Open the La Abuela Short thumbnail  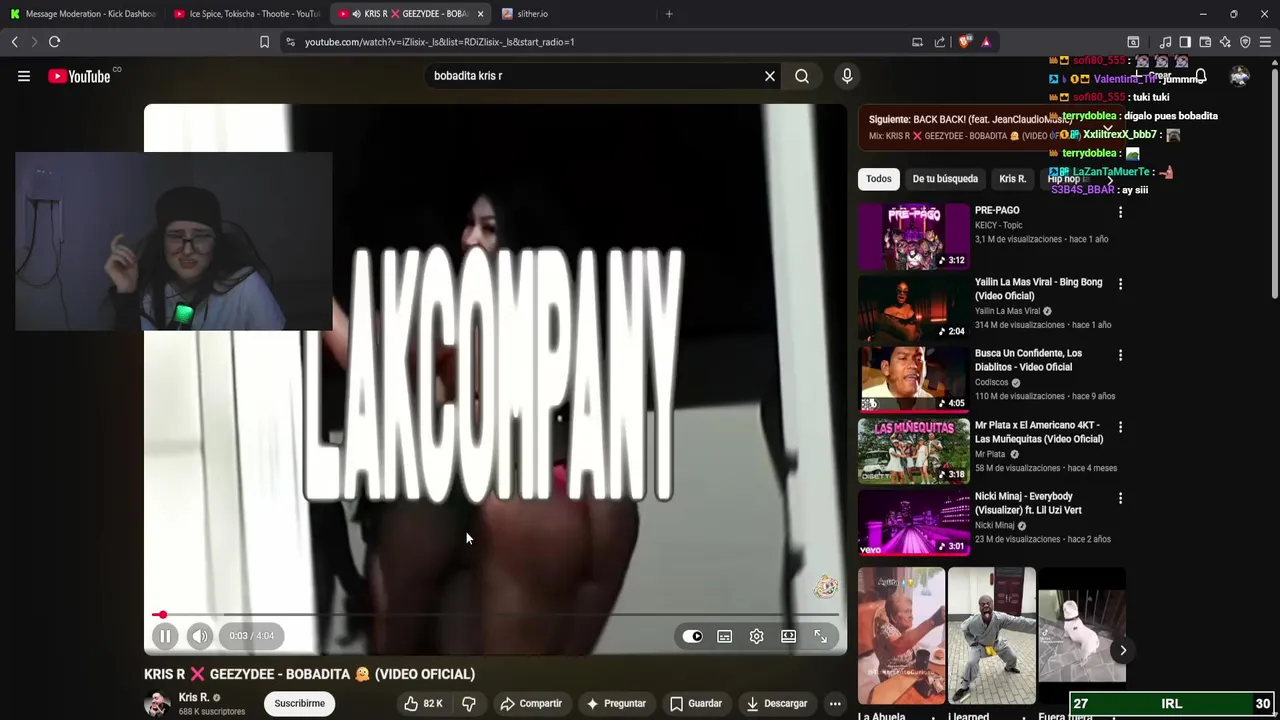[901, 636]
